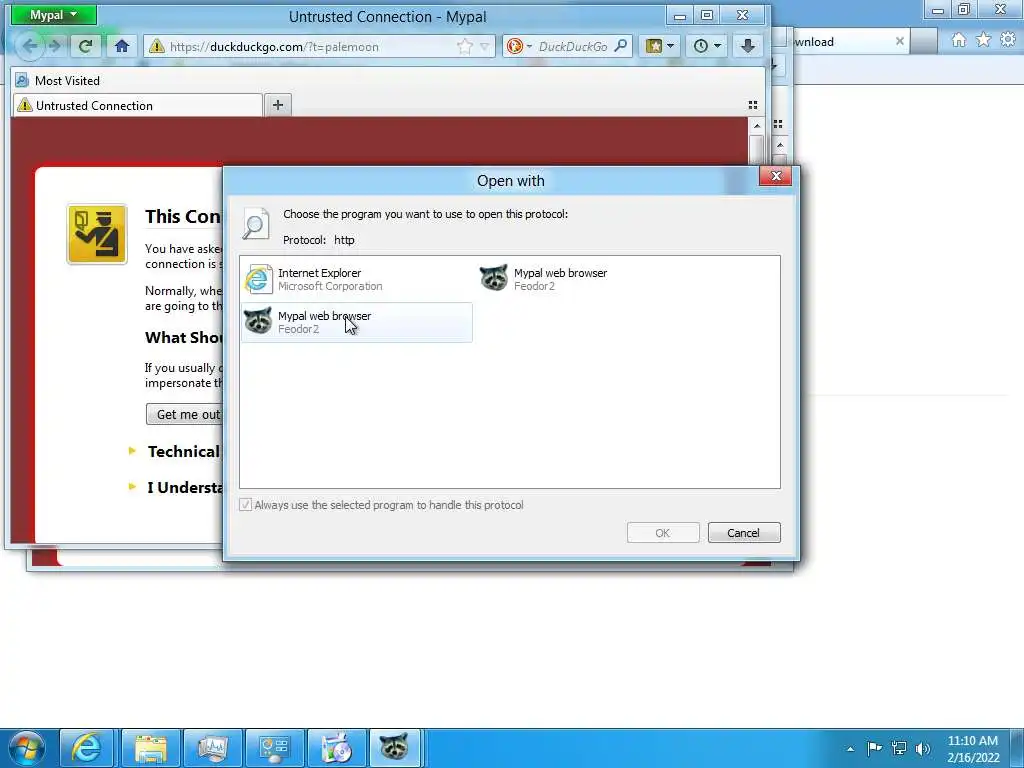Viewport: 1024px width, 768px height.
Task: Open the green Mypal menu button
Action: tap(54, 14)
